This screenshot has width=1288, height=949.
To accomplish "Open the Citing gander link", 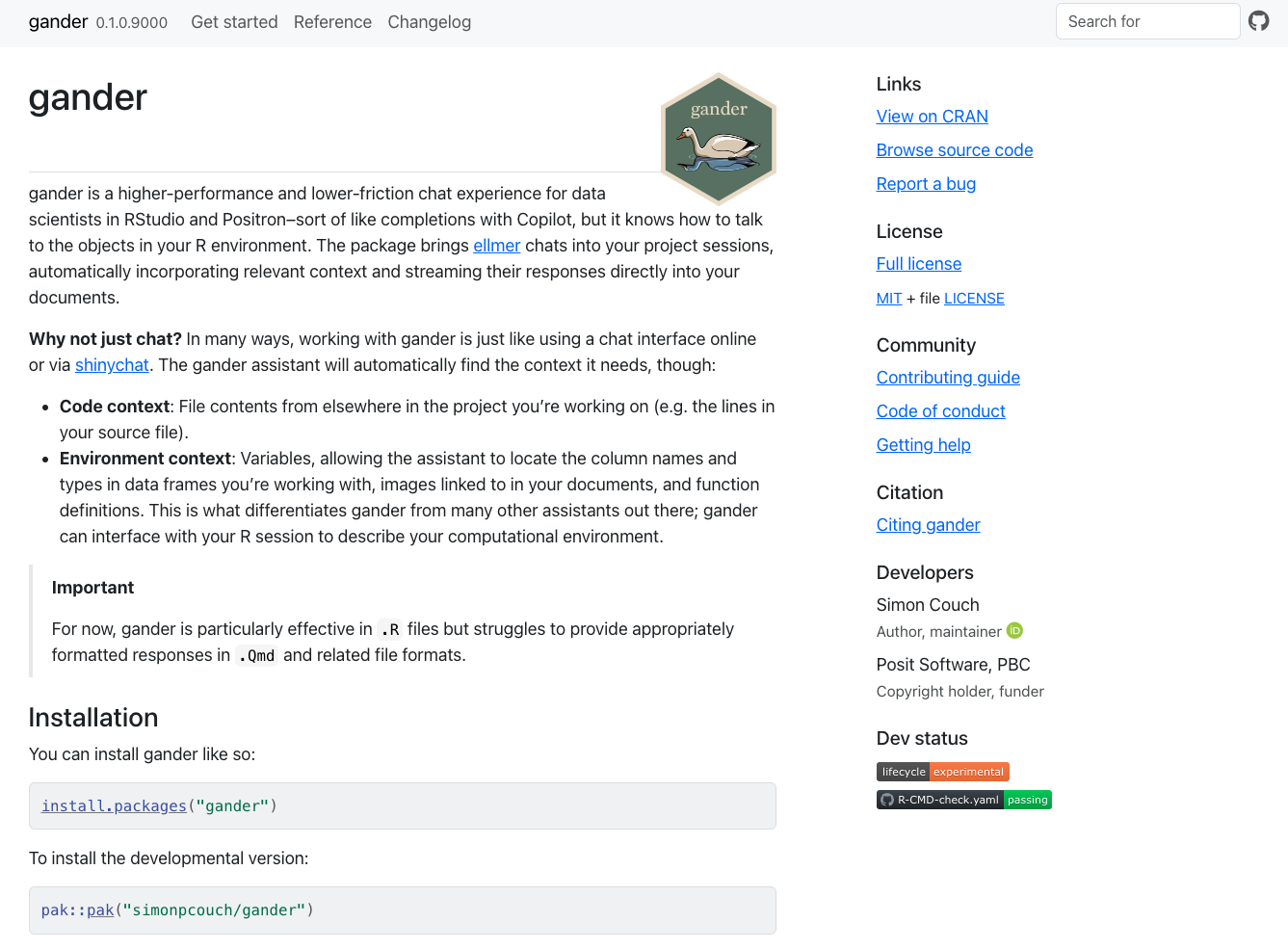I will pyautogui.click(x=928, y=525).
